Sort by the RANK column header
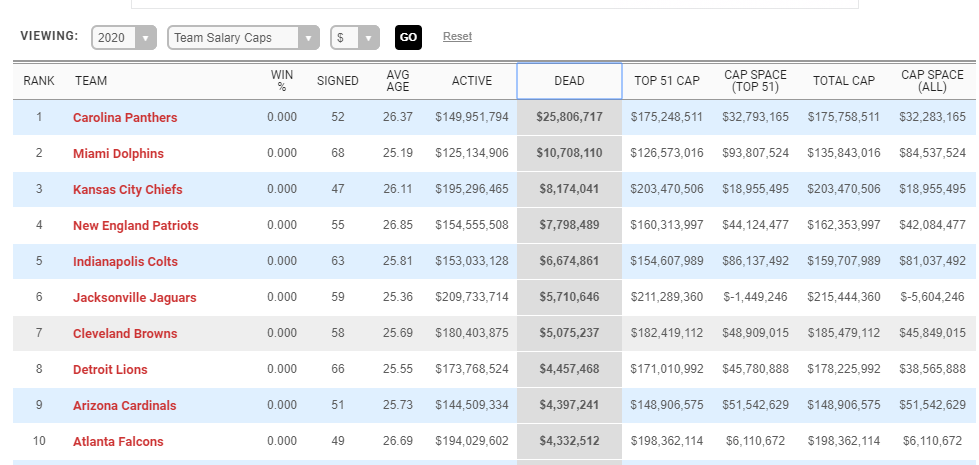Screen dimensions: 979x465 tap(39, 81)
